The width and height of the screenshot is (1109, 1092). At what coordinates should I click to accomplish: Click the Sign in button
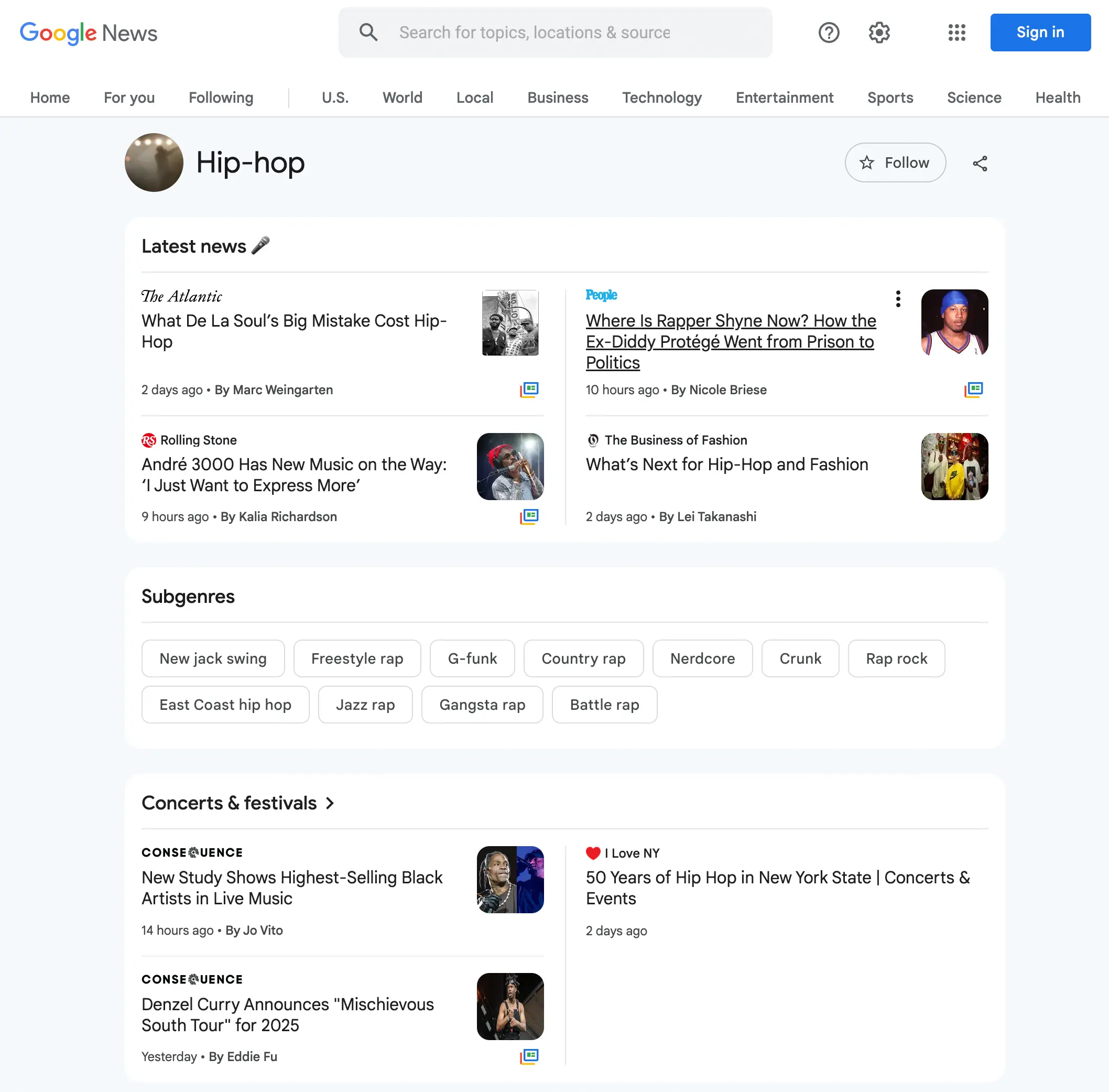(1040, 33)
